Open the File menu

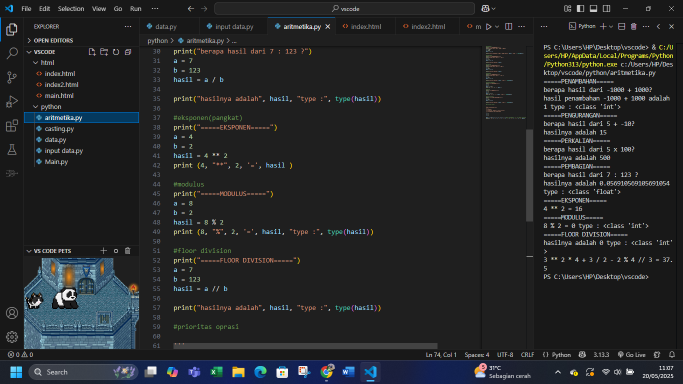coord(26,8)
